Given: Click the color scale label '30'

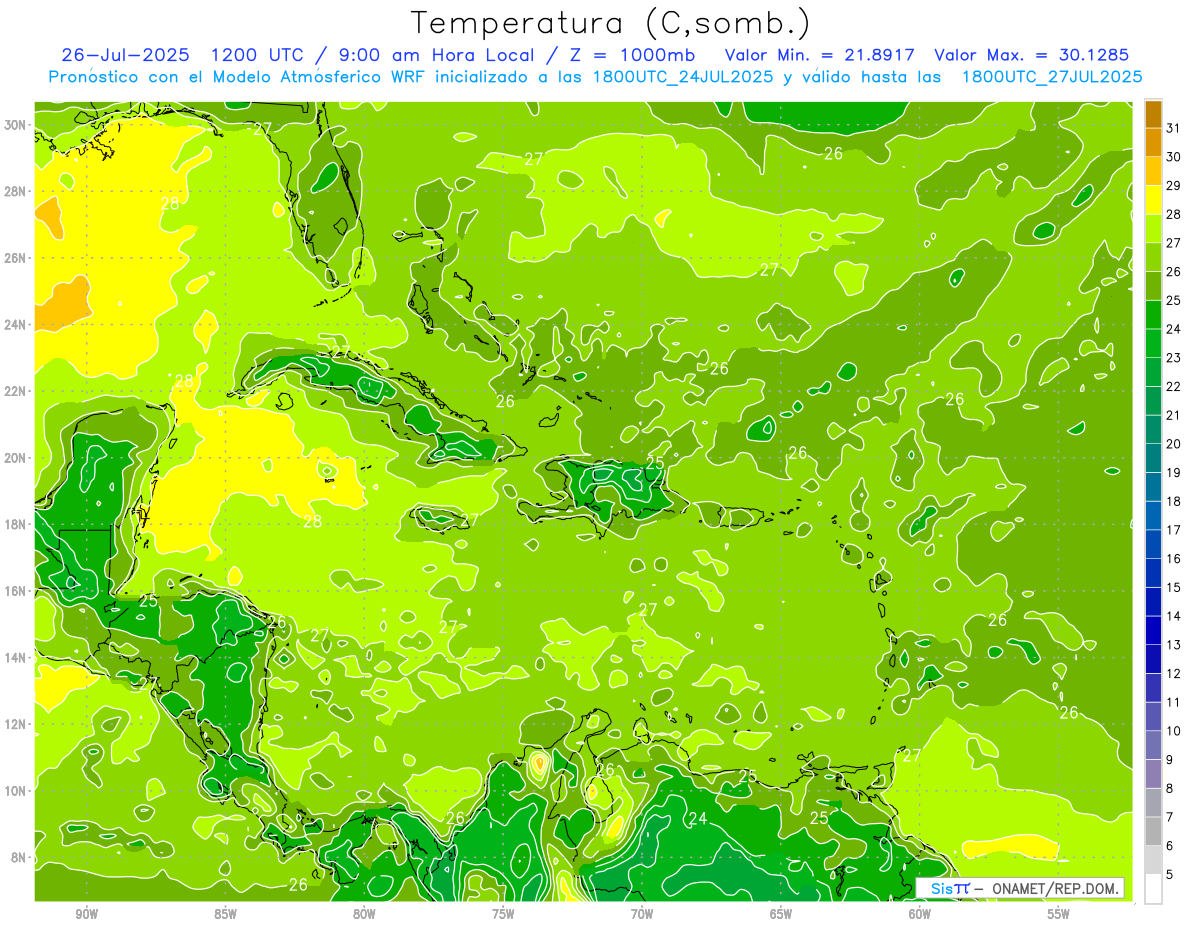Looking at the screenshot, I should 1174,157.
